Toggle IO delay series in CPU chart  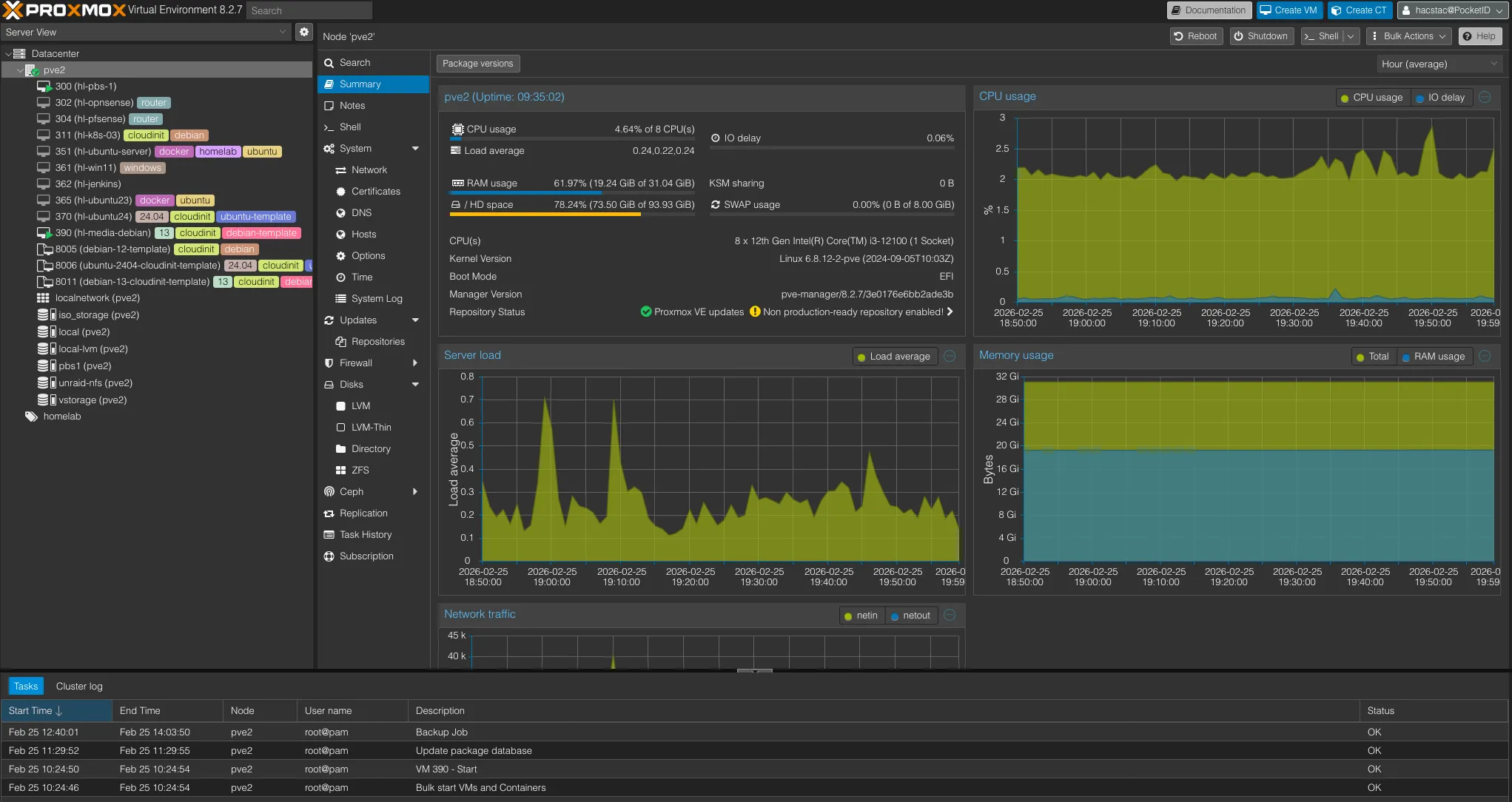coord(1439,98)
